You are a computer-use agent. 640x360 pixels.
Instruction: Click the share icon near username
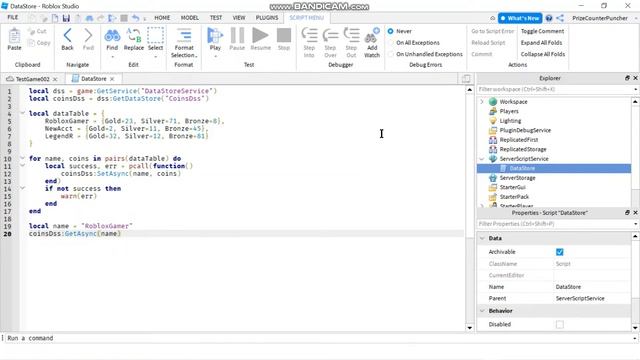[560, 18]
